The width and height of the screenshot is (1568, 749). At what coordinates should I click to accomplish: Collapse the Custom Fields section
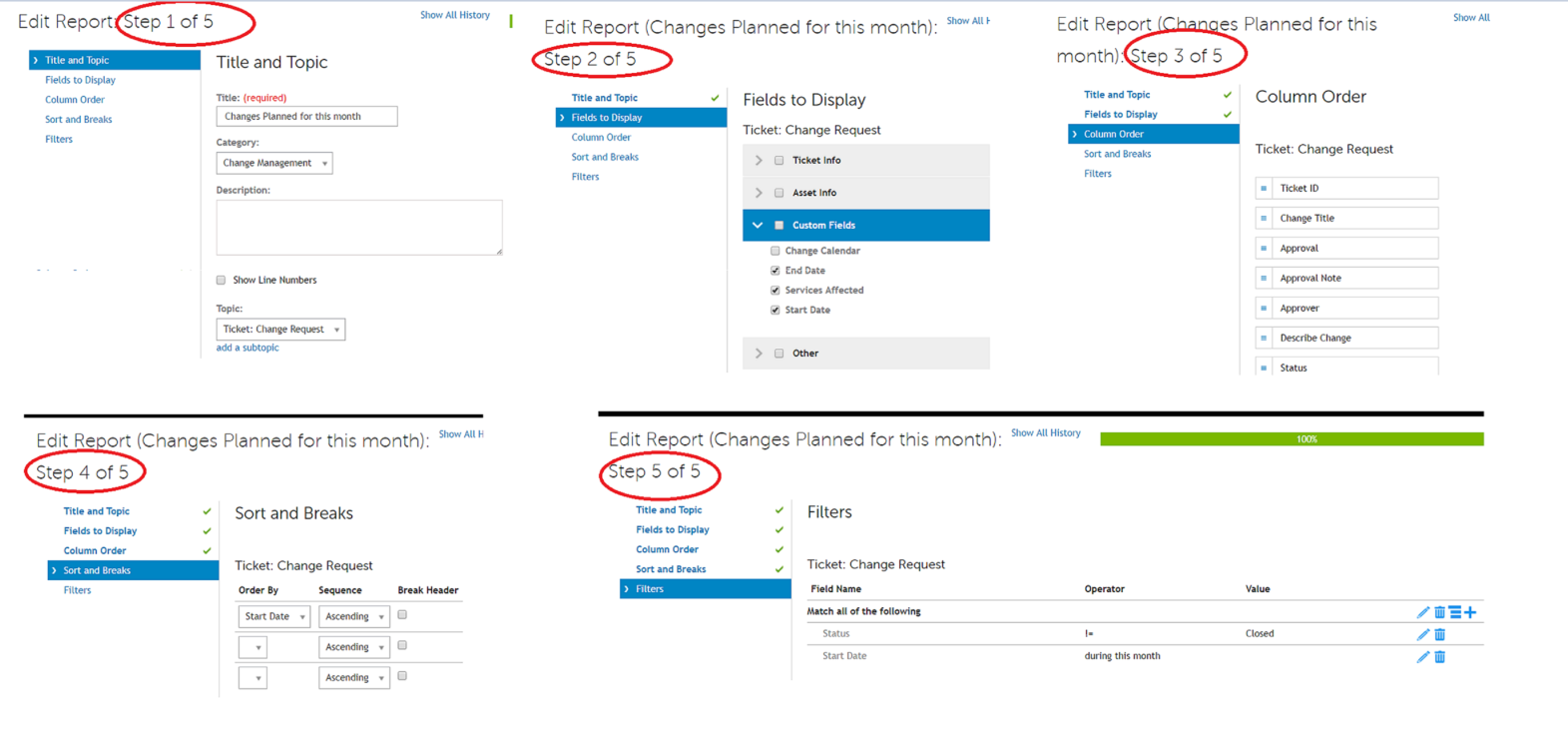click(x=758, y=226)
